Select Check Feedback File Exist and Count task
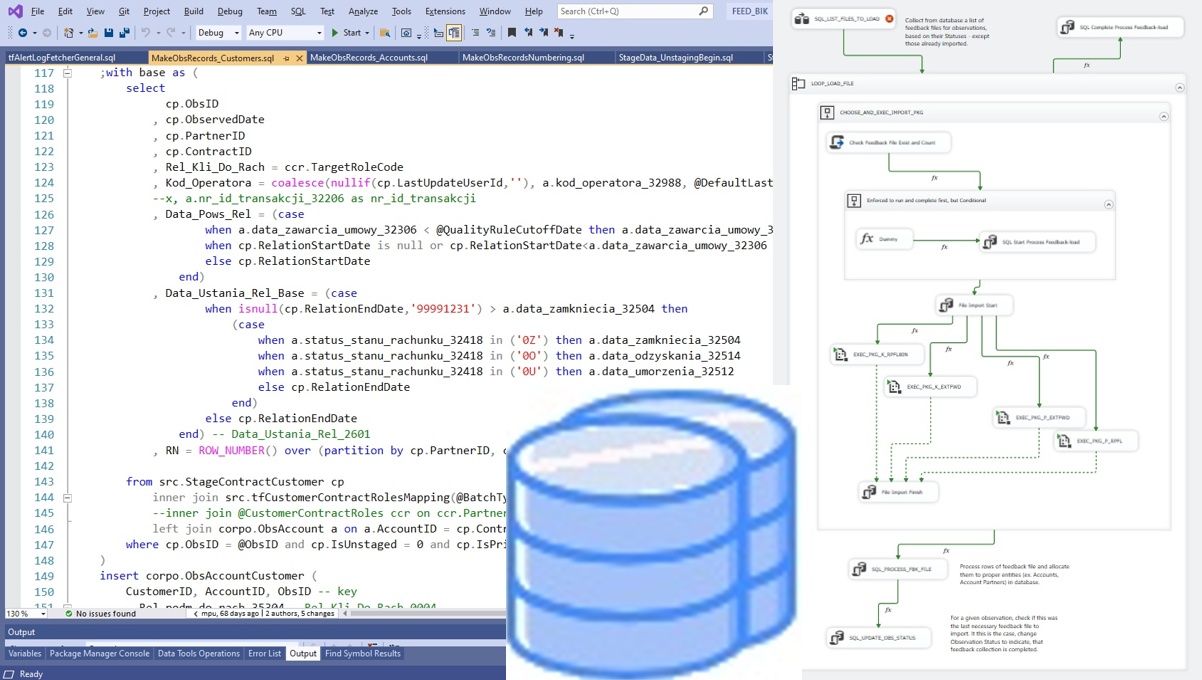 point(889,143)
